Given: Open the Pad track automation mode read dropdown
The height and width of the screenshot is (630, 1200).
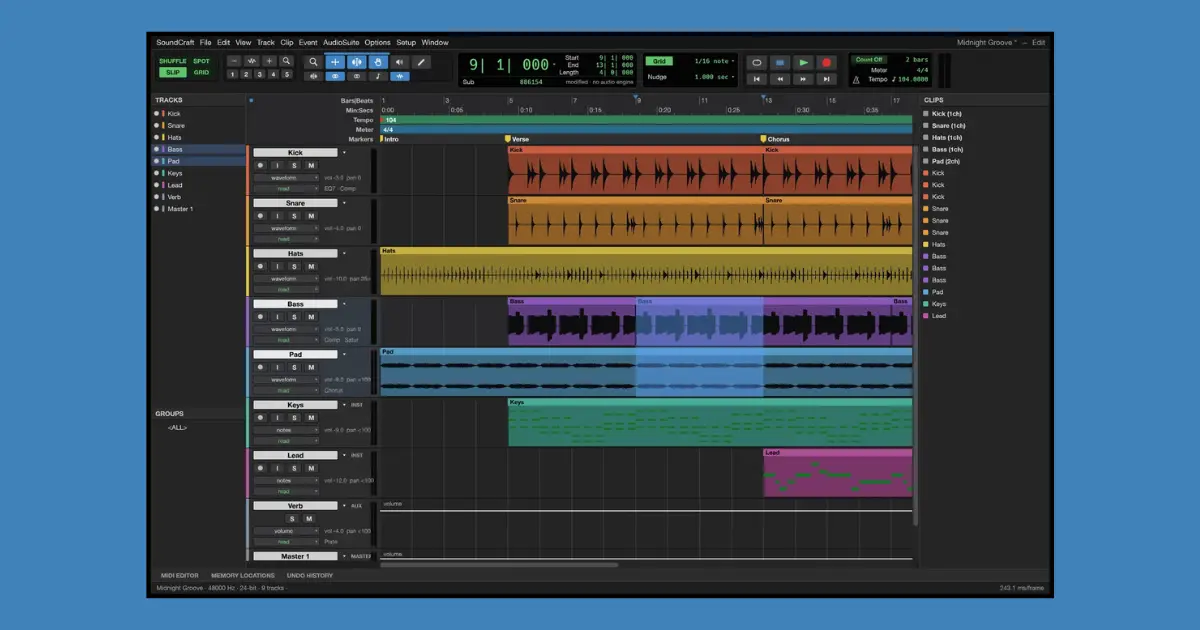Looking at the screenshot, I should pyautogui.click(x=286, y=391).
